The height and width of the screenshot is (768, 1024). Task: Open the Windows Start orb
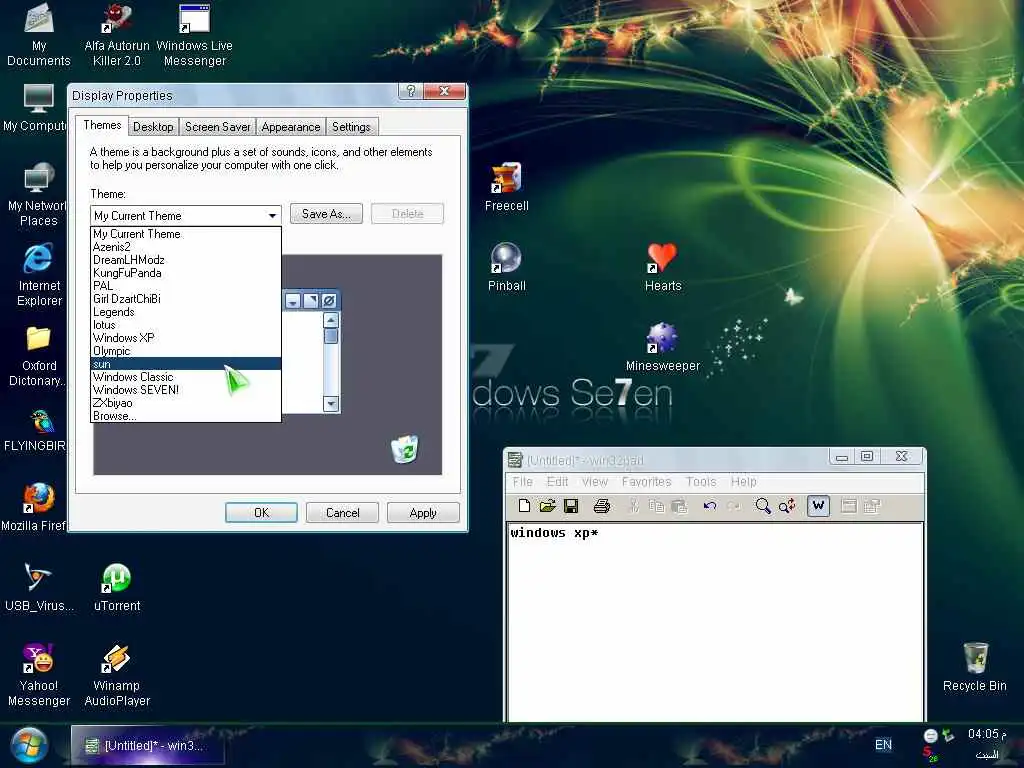[29, 745]
